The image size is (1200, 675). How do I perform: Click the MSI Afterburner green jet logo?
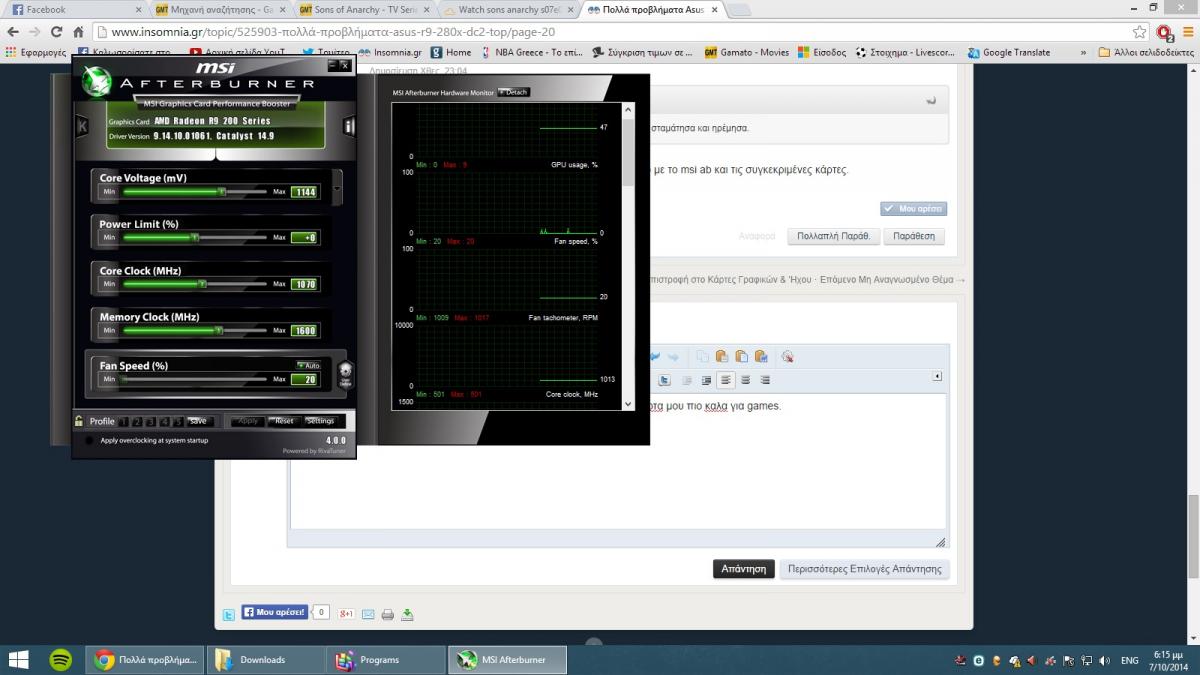click(97, 81)
